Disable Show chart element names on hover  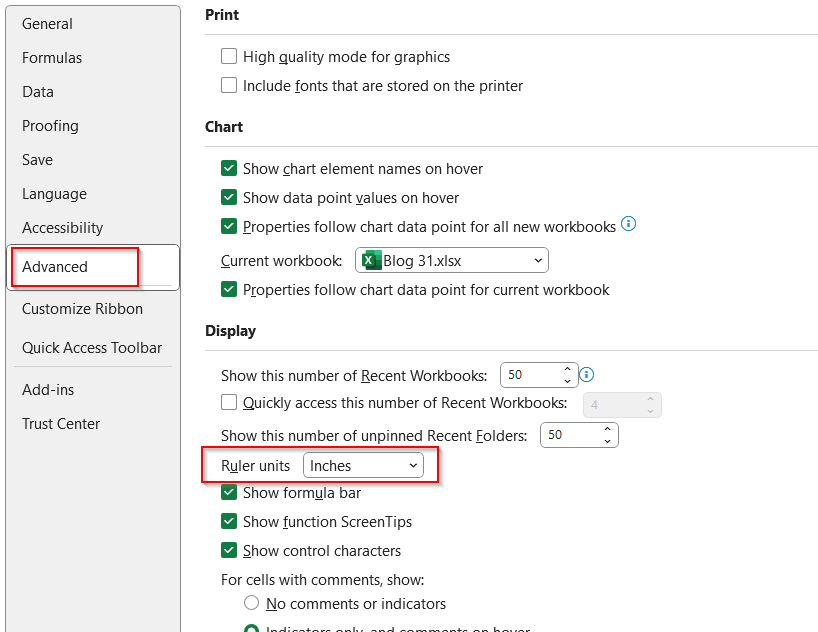pos(228,169)
